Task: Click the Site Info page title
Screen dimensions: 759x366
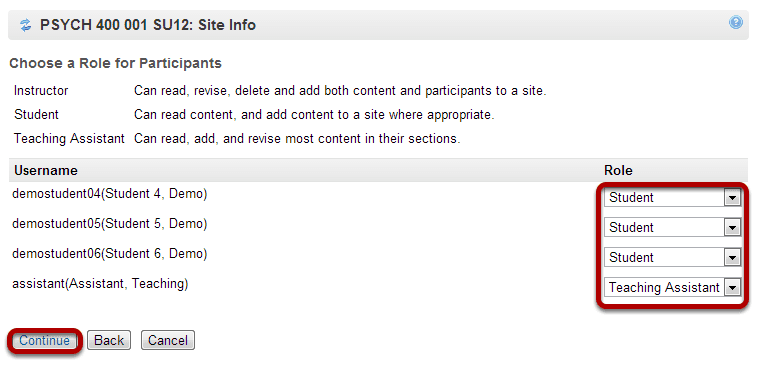Action: click(x=148, y=25)
